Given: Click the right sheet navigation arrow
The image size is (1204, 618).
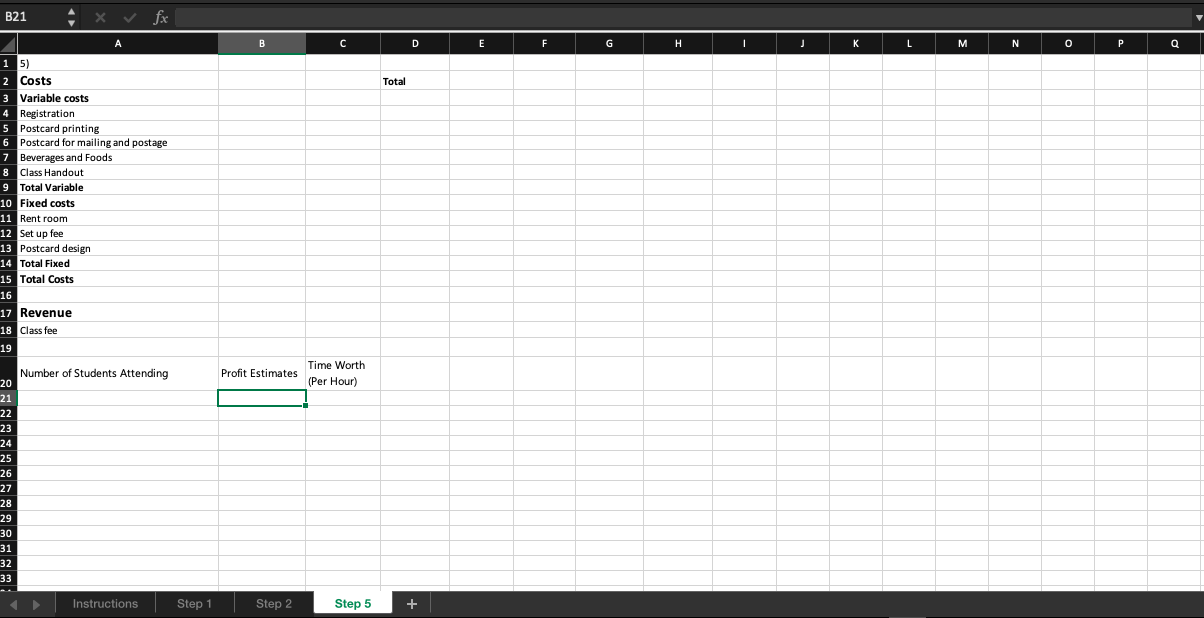Looking at the screenshot, I should 36,603.
